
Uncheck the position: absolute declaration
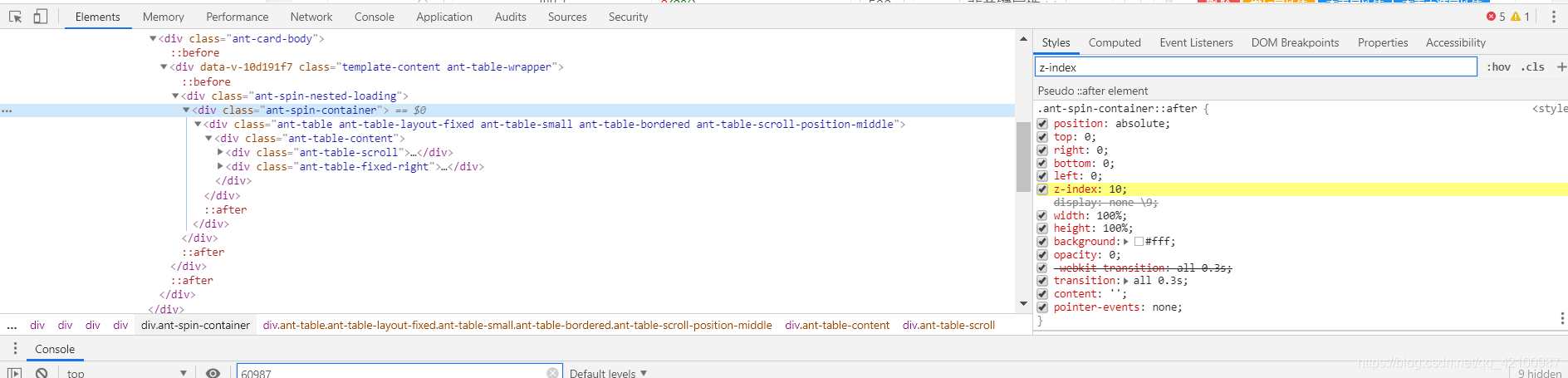click(x=1042, y=124)
